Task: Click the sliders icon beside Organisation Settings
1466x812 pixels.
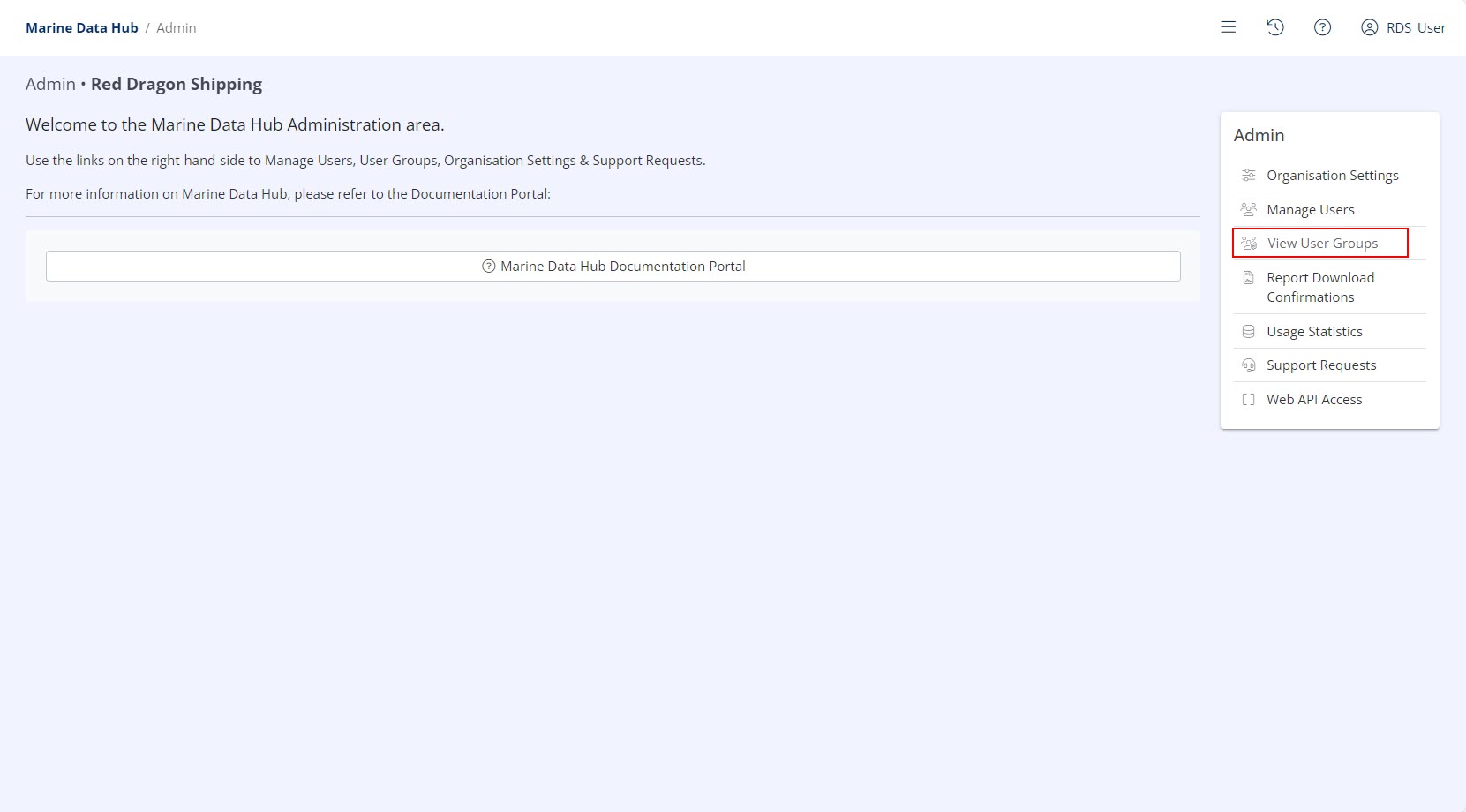Action: coord(1248,176)
